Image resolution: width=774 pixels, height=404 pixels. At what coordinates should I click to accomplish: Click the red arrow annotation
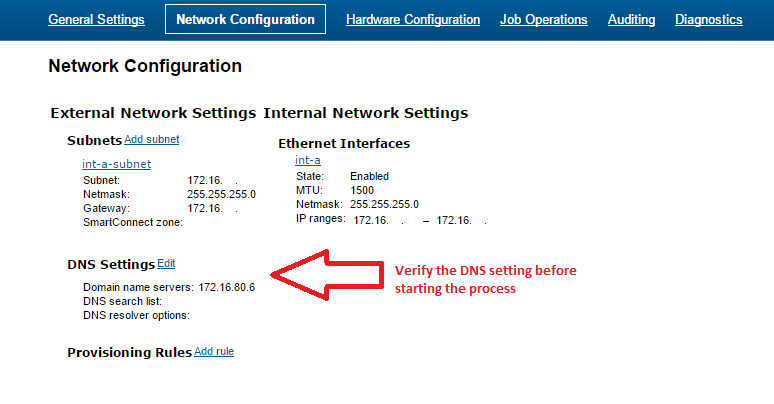pyautogui.click(x=327, y=275)
